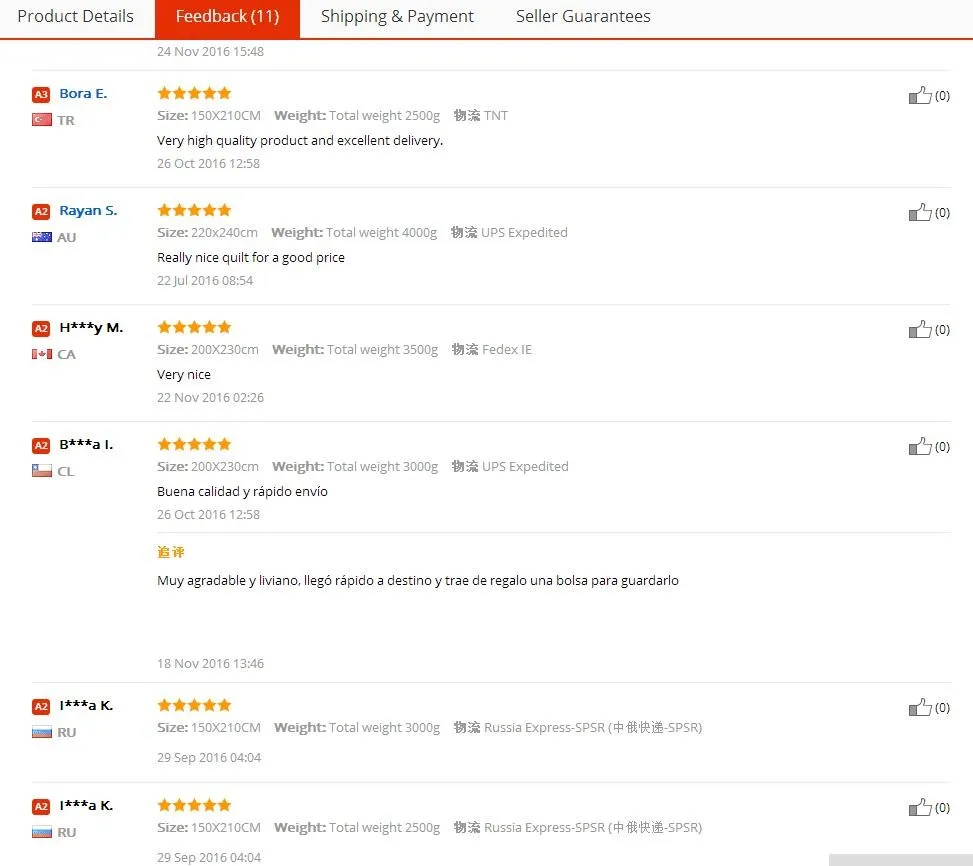Open the Seller Guarantees tab

tap(583, 17)
